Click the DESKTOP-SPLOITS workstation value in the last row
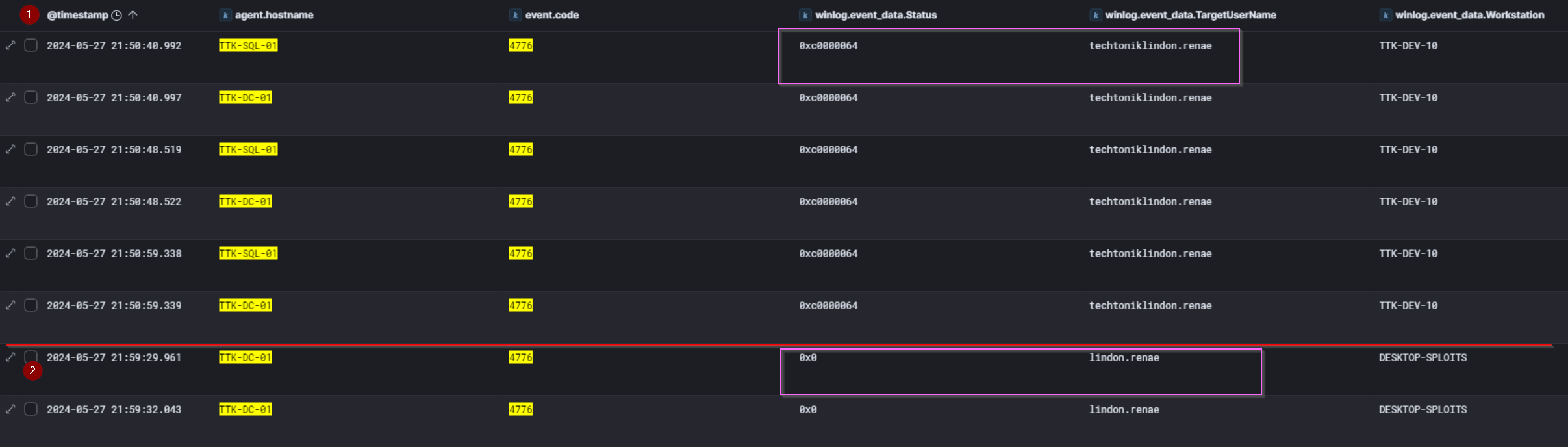Screen dimensions: 1568x447 1423,409
